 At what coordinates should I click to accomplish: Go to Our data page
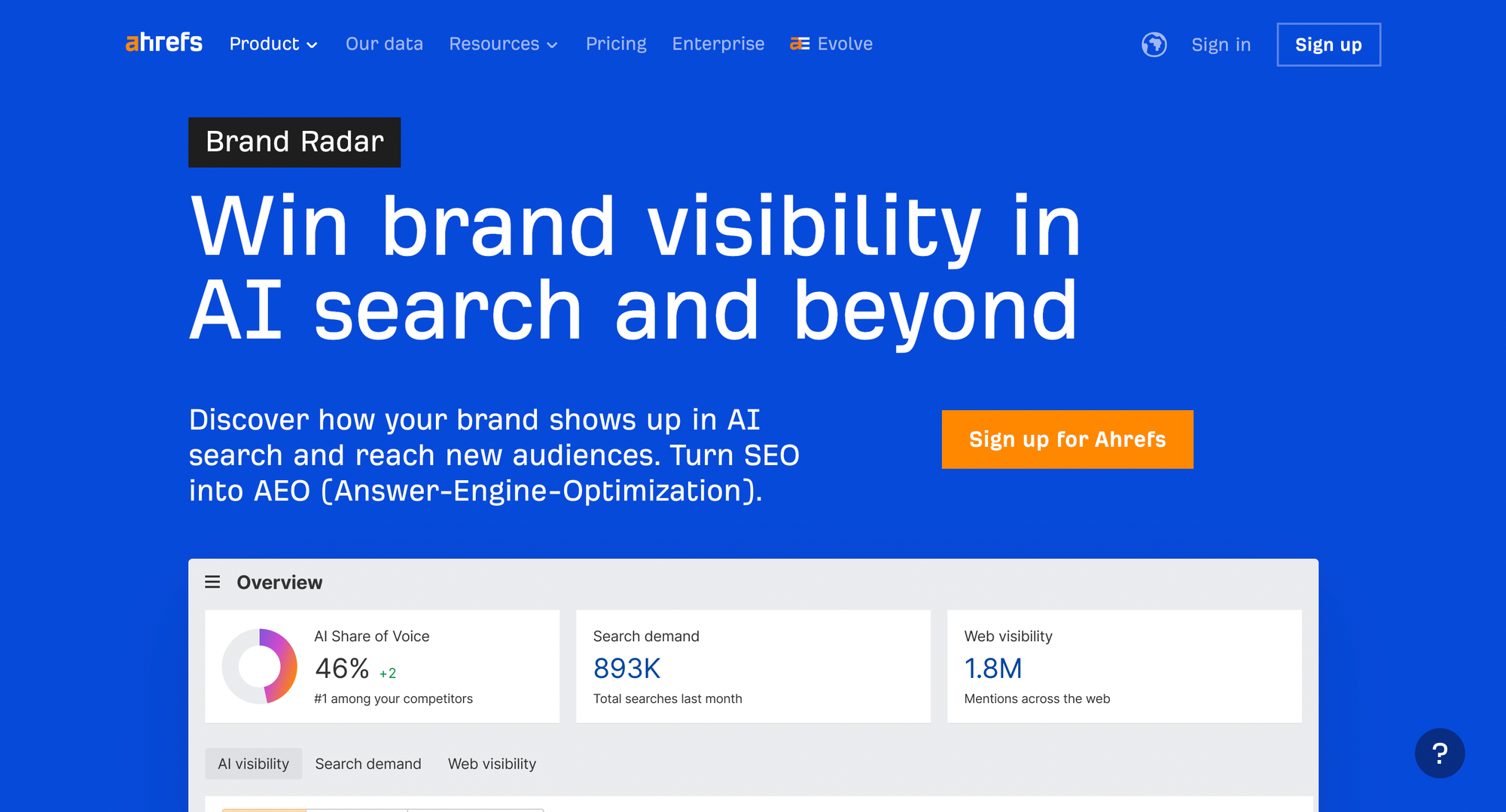point(384,44)
